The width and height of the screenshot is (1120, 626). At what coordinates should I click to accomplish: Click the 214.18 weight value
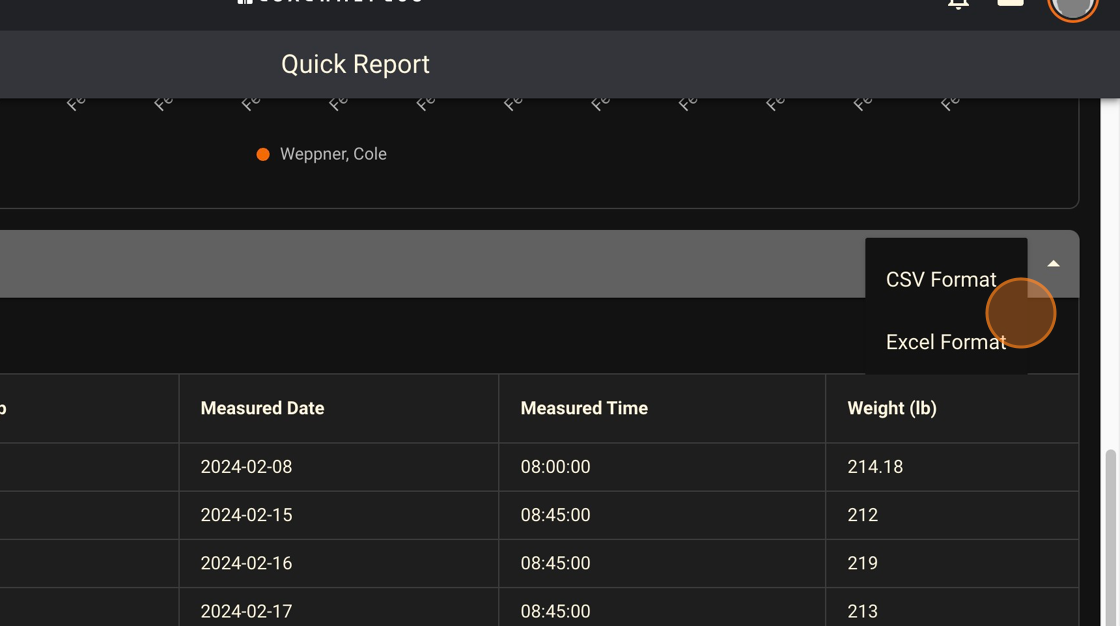[x=875, y=467]
